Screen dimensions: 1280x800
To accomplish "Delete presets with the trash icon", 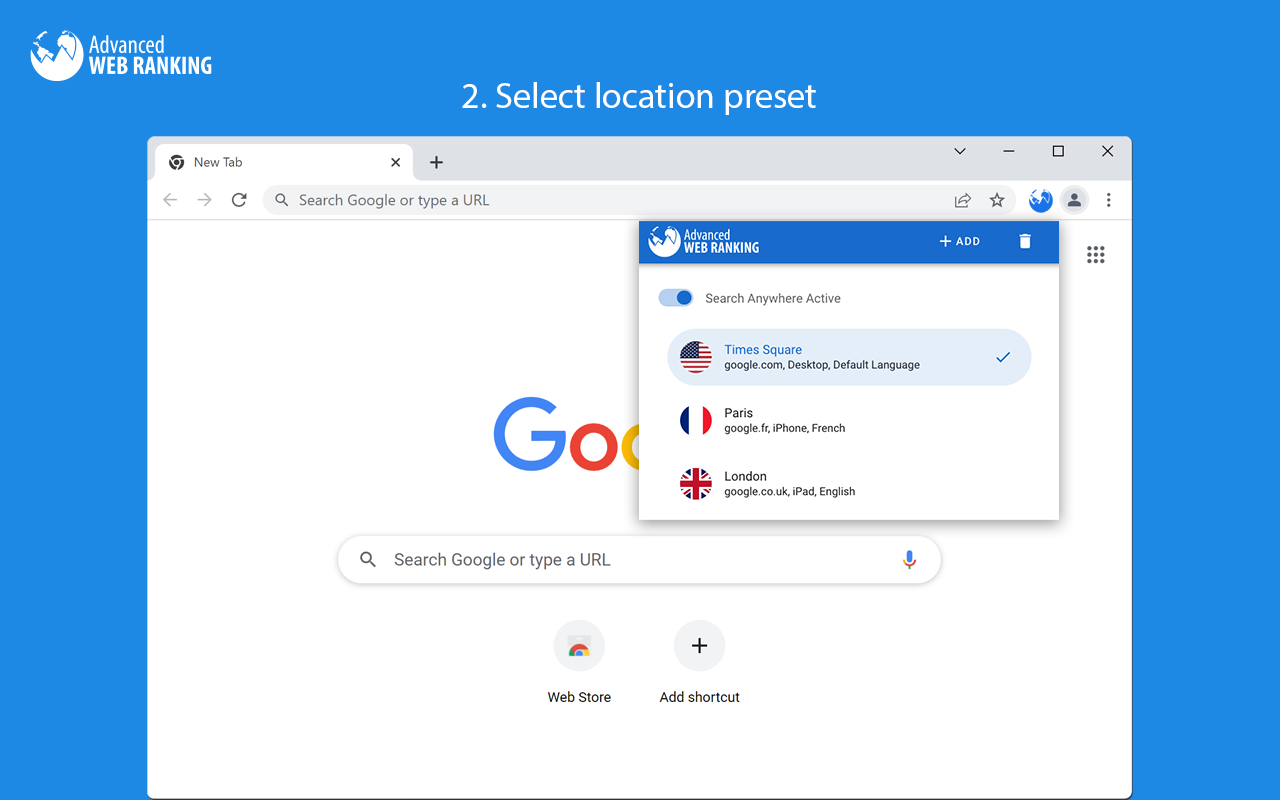I will pos(1025,241).
